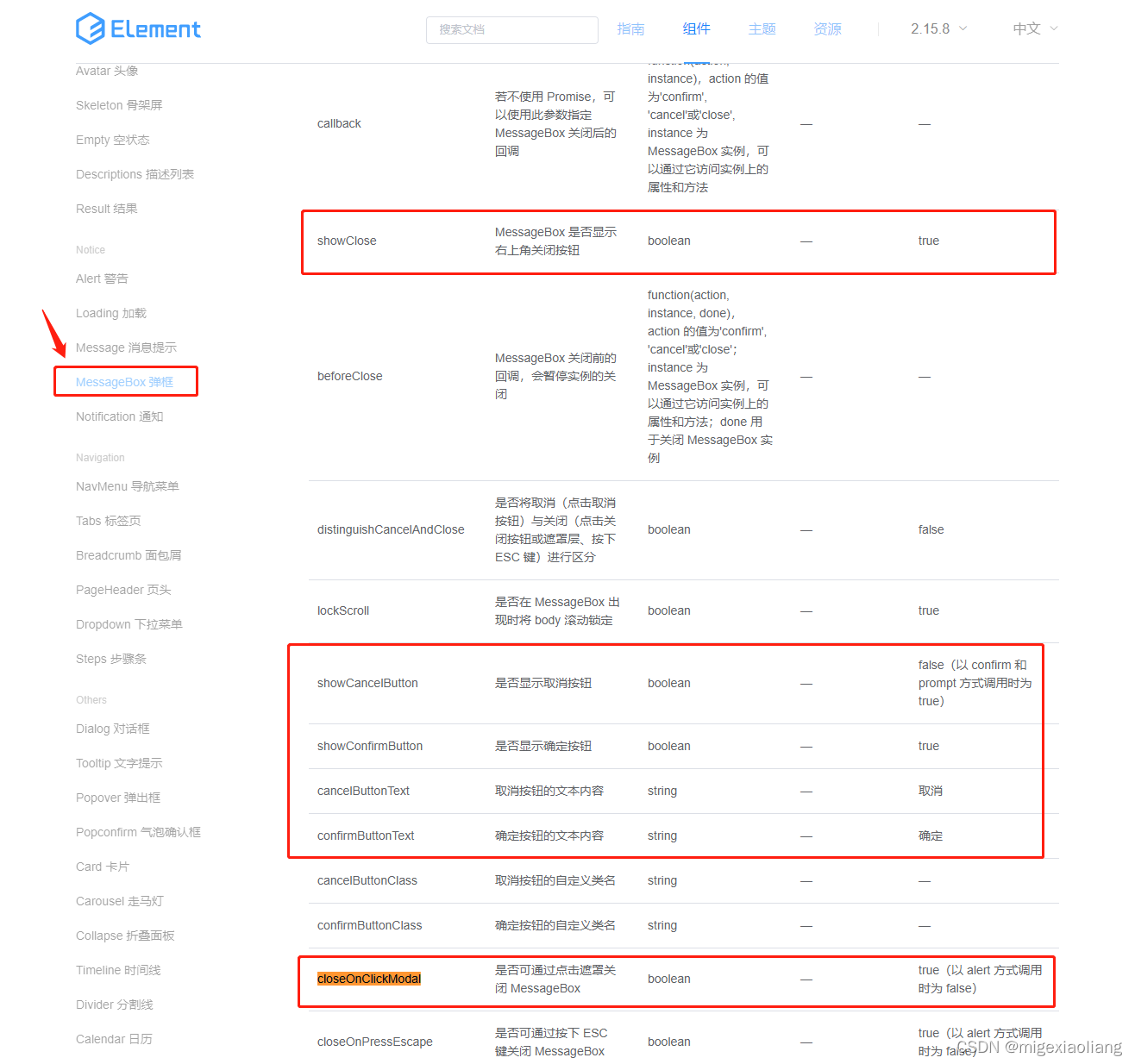Click the confirmButtonClass parameter name
This screenshot has width=1135, height=1064.
370,925
